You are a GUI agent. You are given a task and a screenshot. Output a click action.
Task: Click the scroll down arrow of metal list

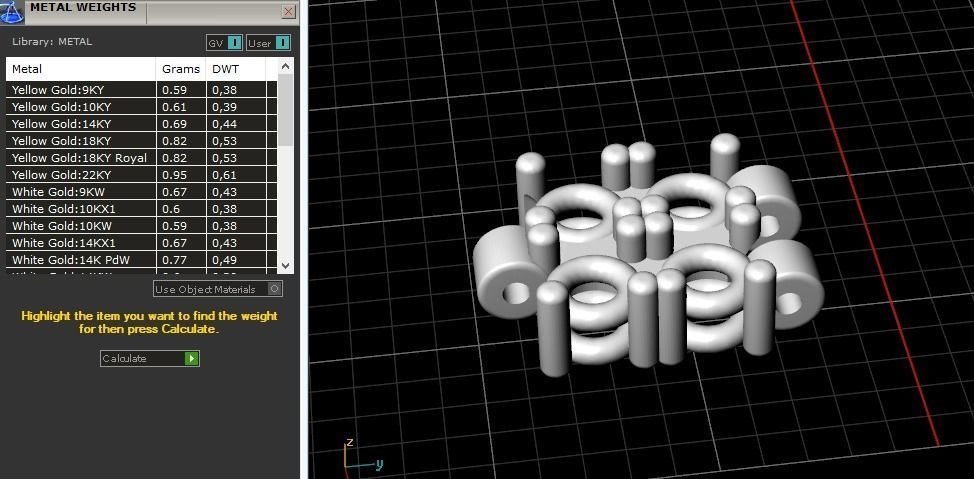(x=285, y=265)
